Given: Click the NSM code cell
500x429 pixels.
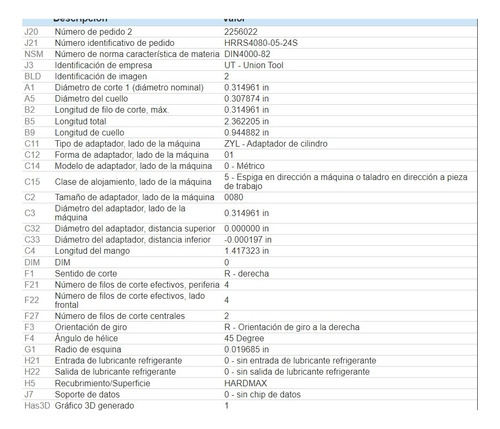Looking at the screenshot, I should click(34, 54).
